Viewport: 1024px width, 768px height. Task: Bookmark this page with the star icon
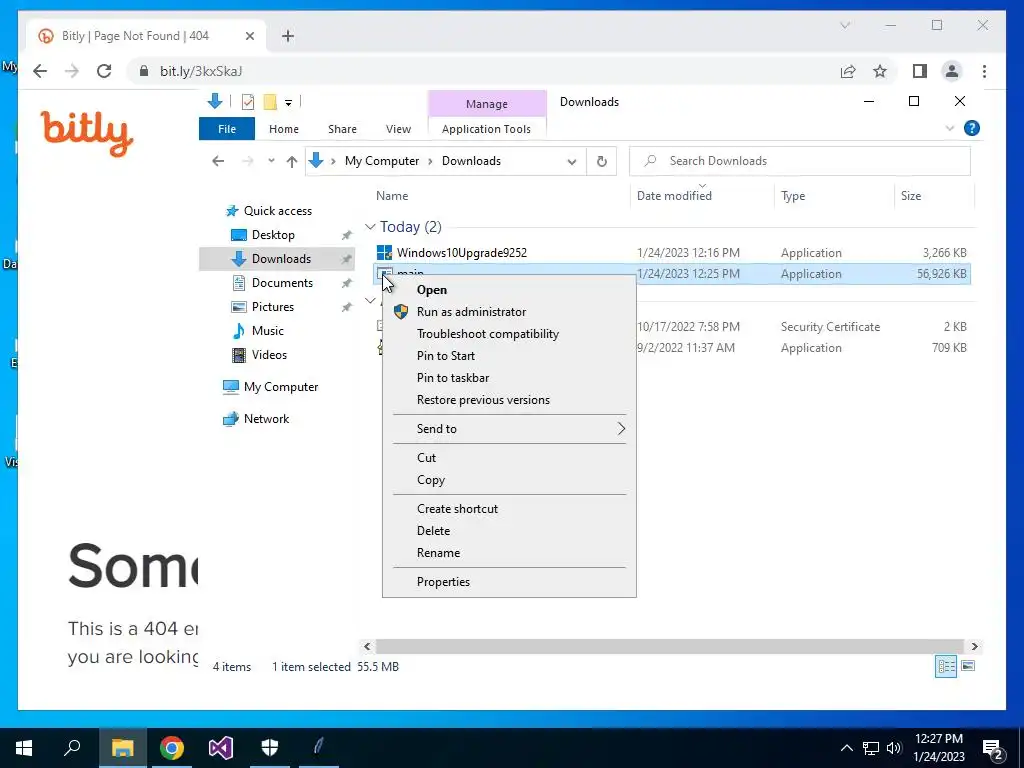[x=880, y=71]
